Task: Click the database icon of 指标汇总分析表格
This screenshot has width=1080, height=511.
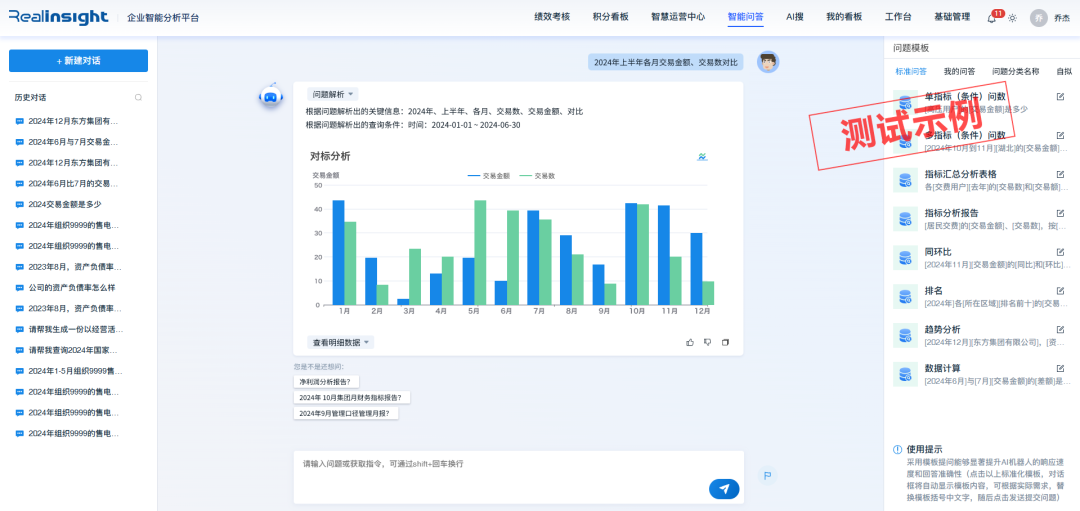Action: 905,180
